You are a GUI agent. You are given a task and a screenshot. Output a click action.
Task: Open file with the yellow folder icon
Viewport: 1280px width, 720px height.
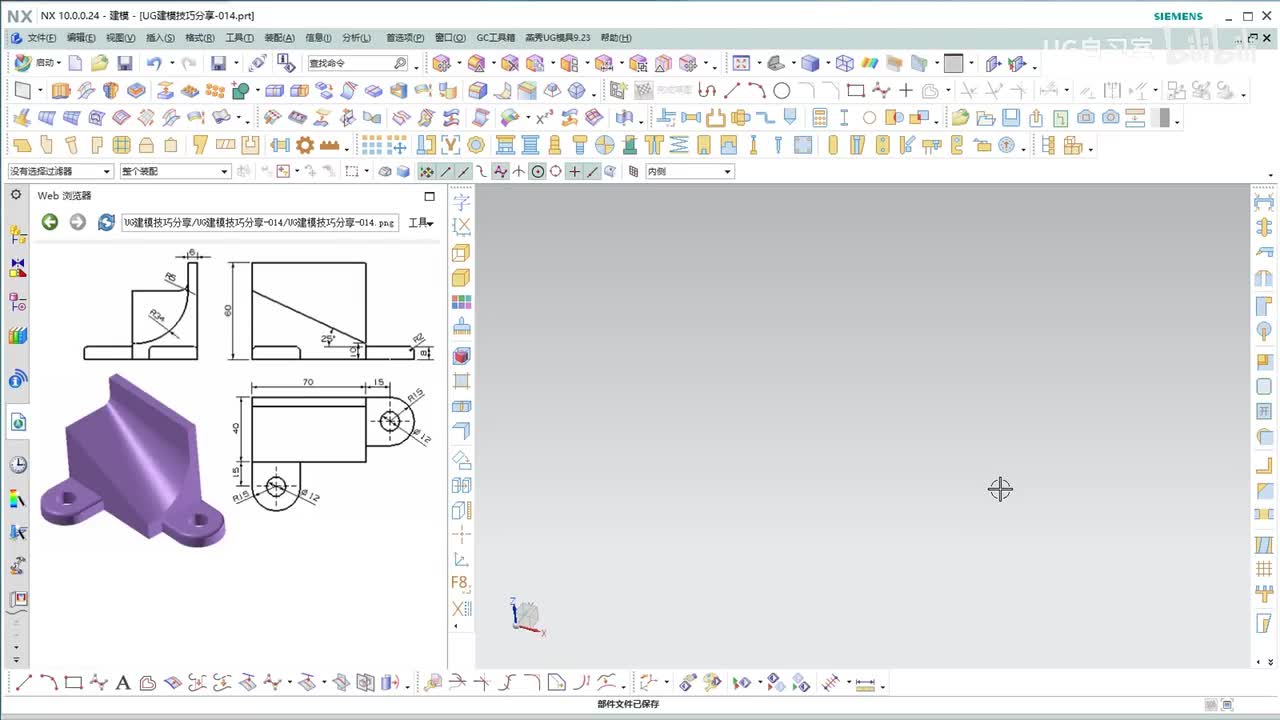[x=99, y=63]
